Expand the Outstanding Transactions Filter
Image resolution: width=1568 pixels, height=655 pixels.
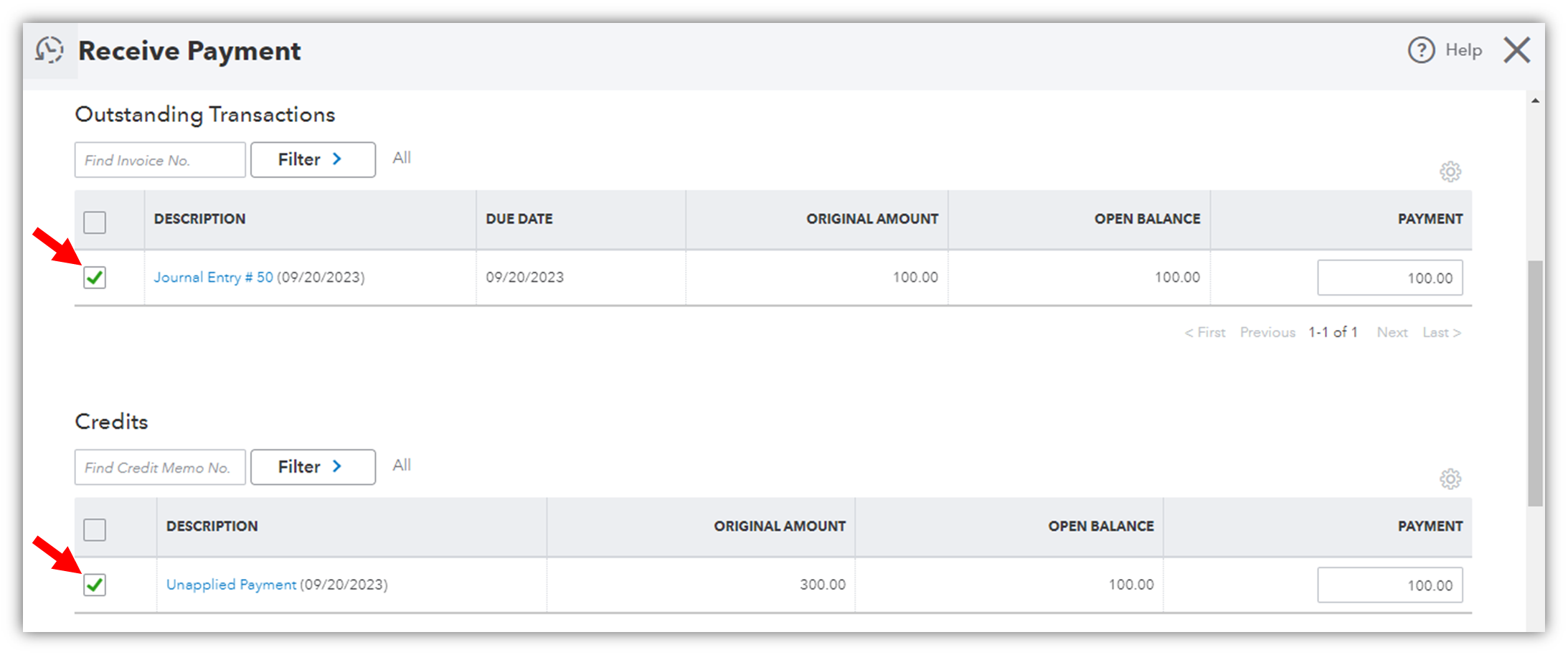[312, 159]
